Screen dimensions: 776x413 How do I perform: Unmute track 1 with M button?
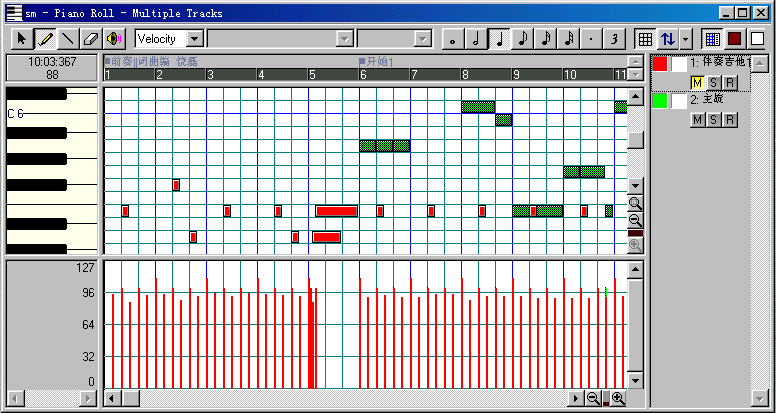[698, 81]
